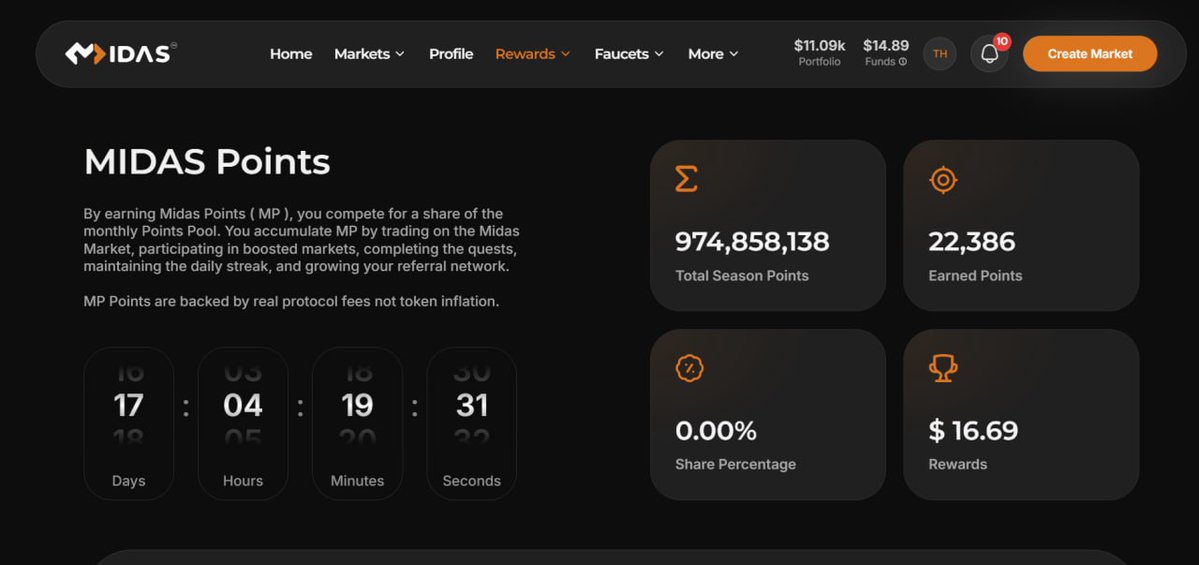Click the Earned Points label
The image size is (1199, 565).
click(x=975, y=275)
